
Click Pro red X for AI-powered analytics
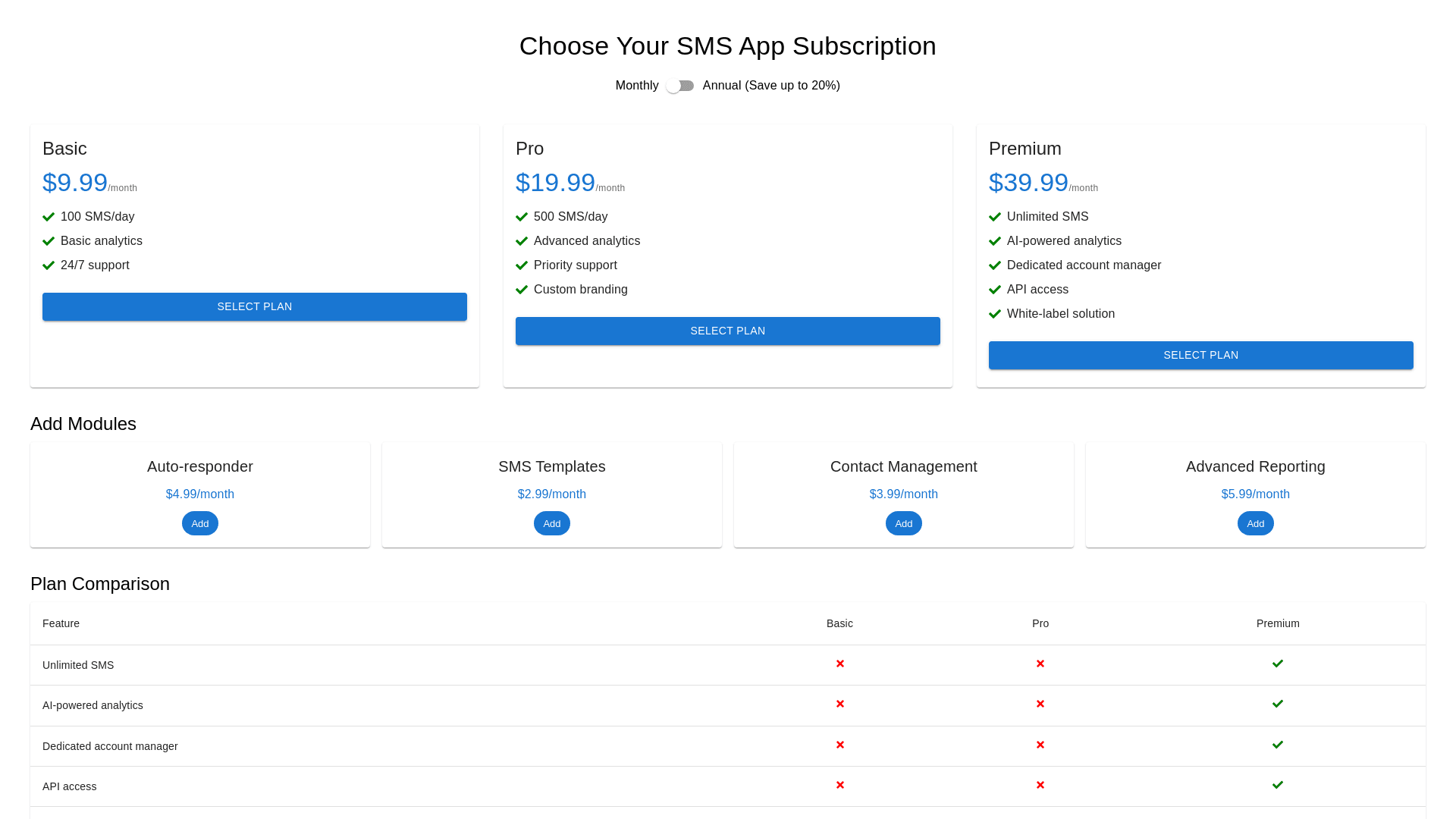point(1040,704)
